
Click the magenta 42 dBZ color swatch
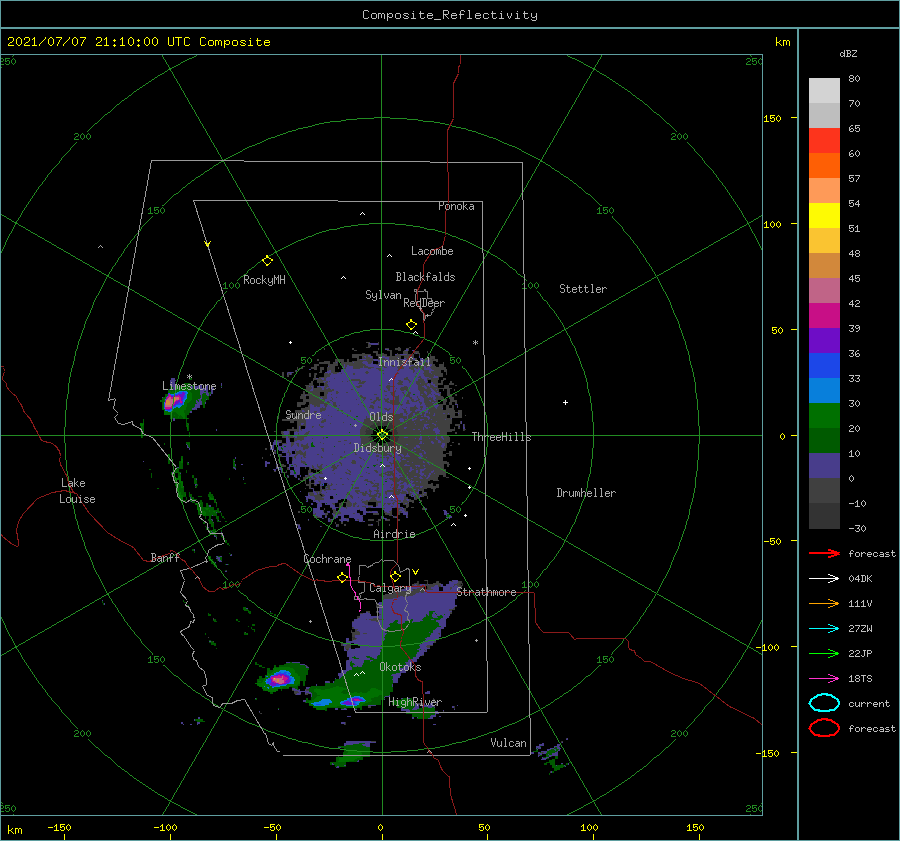pos(824,315)
